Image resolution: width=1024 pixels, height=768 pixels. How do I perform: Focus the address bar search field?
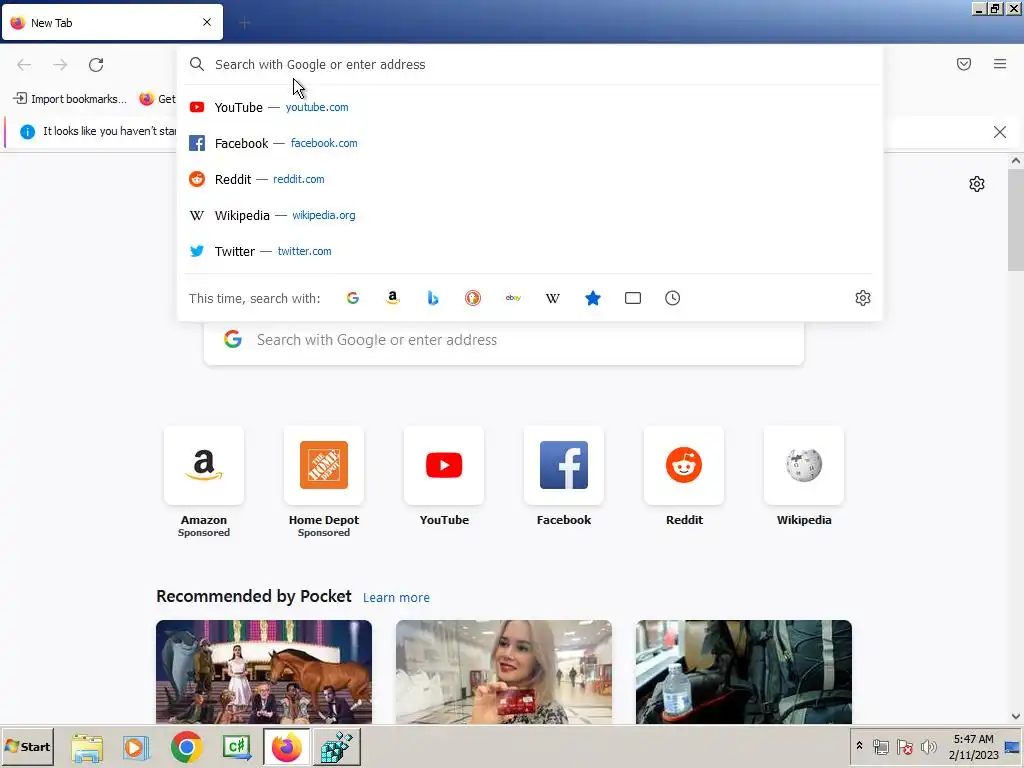coord(530,65)
